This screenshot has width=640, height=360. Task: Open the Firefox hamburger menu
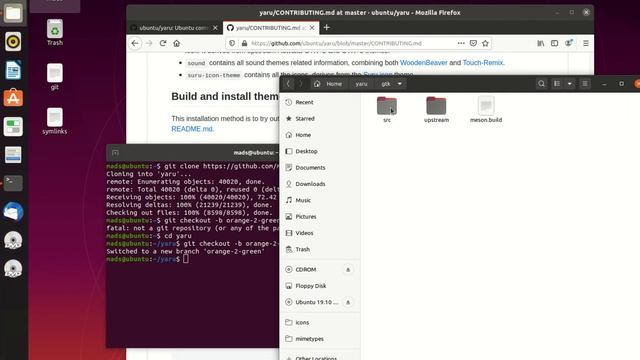click(x=586, y=43)
